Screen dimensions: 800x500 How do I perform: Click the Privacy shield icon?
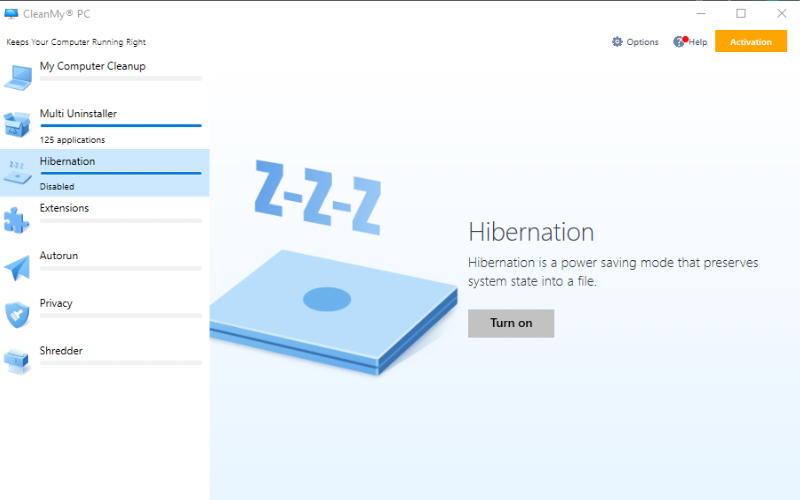[17, 314]
